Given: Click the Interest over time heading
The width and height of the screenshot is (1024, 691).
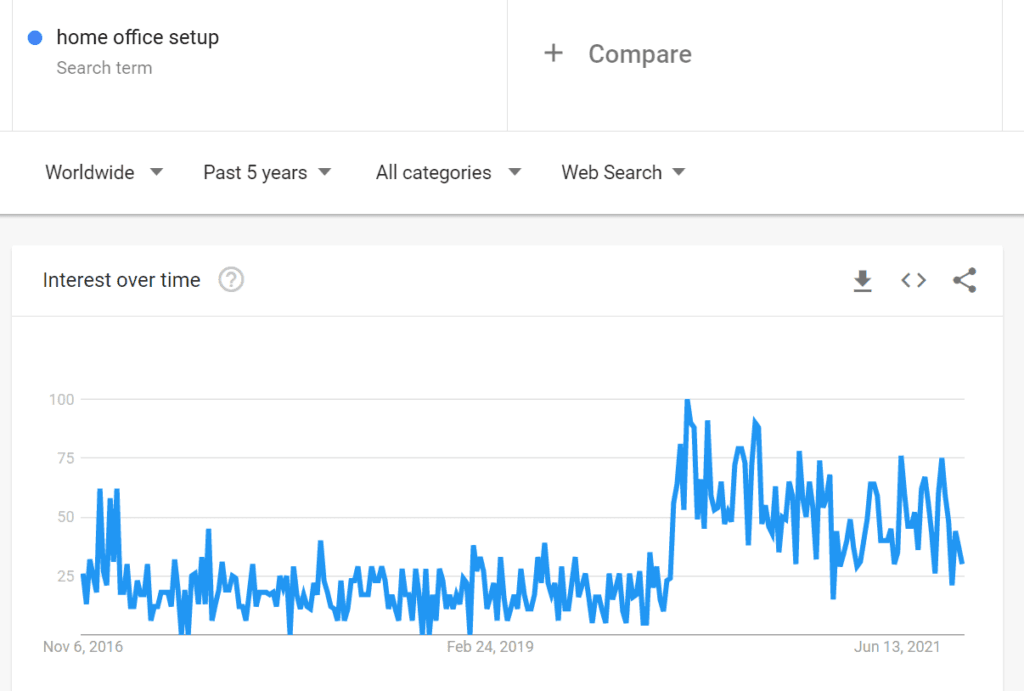Looking at the screenshot, I should pyautogui.click(x=121, y=280).
